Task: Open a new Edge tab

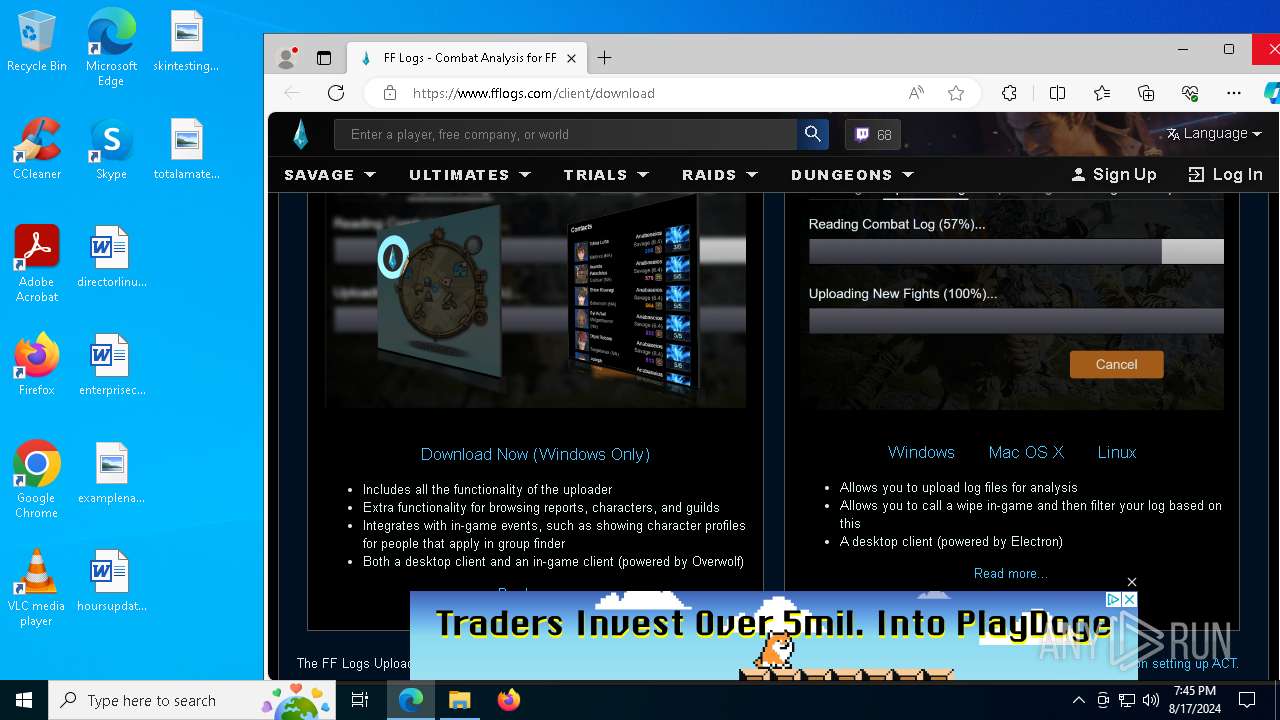Action: tap(604, 58)
